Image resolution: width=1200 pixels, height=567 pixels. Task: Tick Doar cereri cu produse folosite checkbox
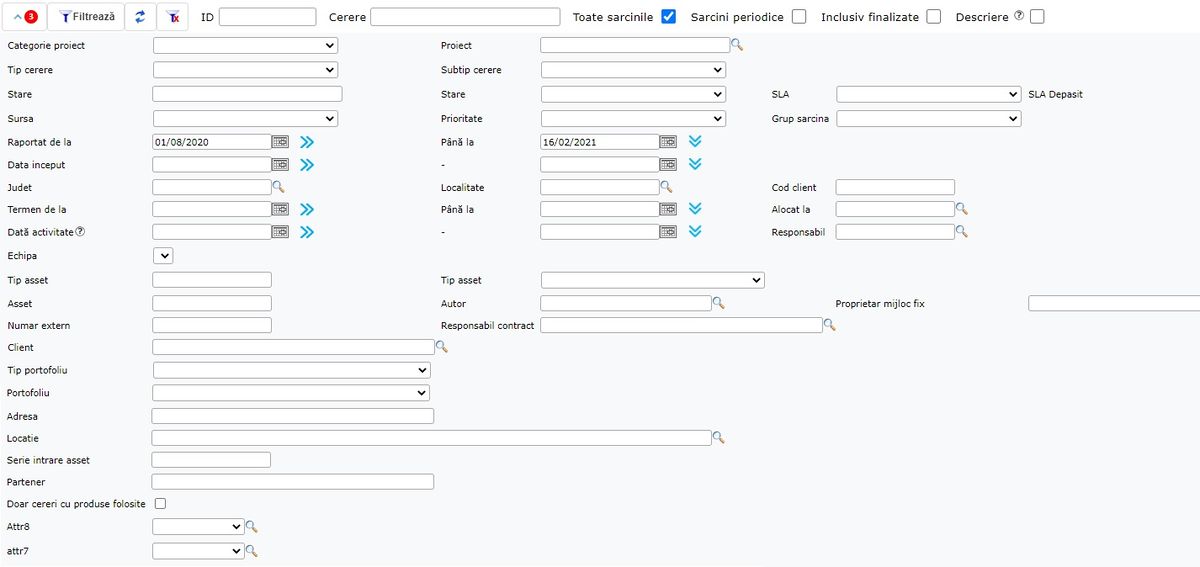tap(160, 504)
